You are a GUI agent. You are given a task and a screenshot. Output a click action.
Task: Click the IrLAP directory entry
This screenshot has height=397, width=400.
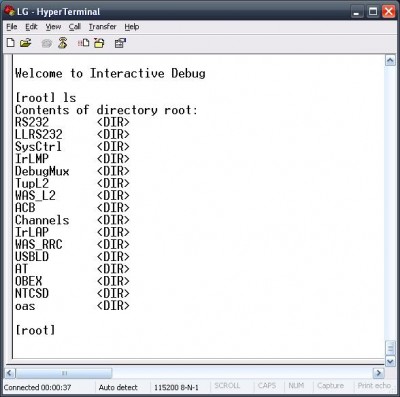tap(32, 232)
